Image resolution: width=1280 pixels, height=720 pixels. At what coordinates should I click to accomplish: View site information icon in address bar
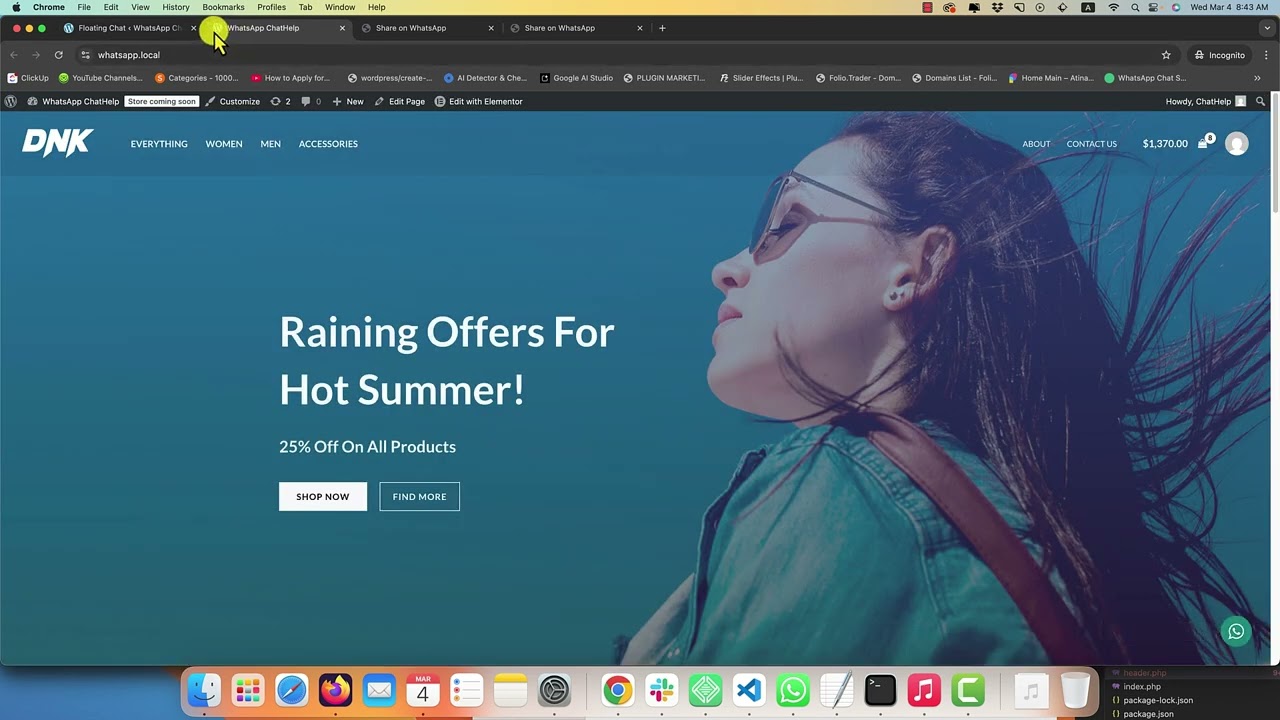pyautogui.click(x=85, y=55)
